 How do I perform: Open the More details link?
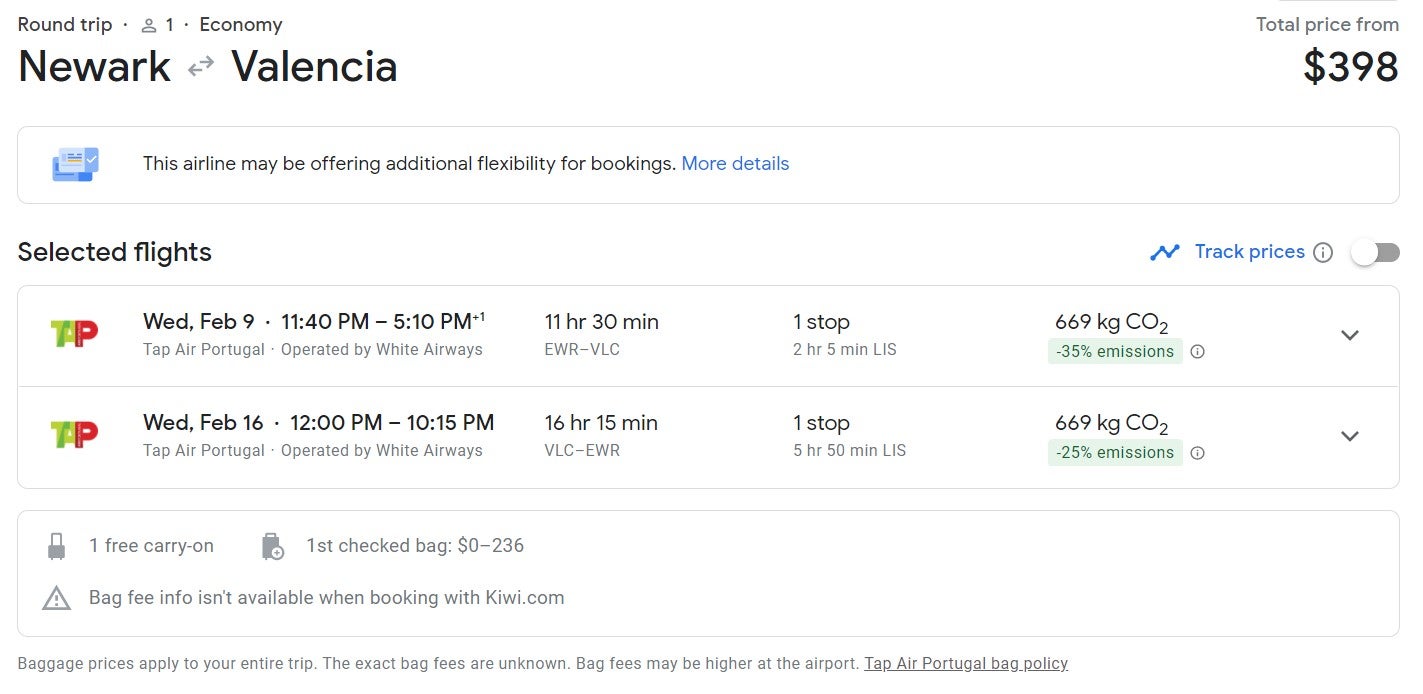point(735,164)
